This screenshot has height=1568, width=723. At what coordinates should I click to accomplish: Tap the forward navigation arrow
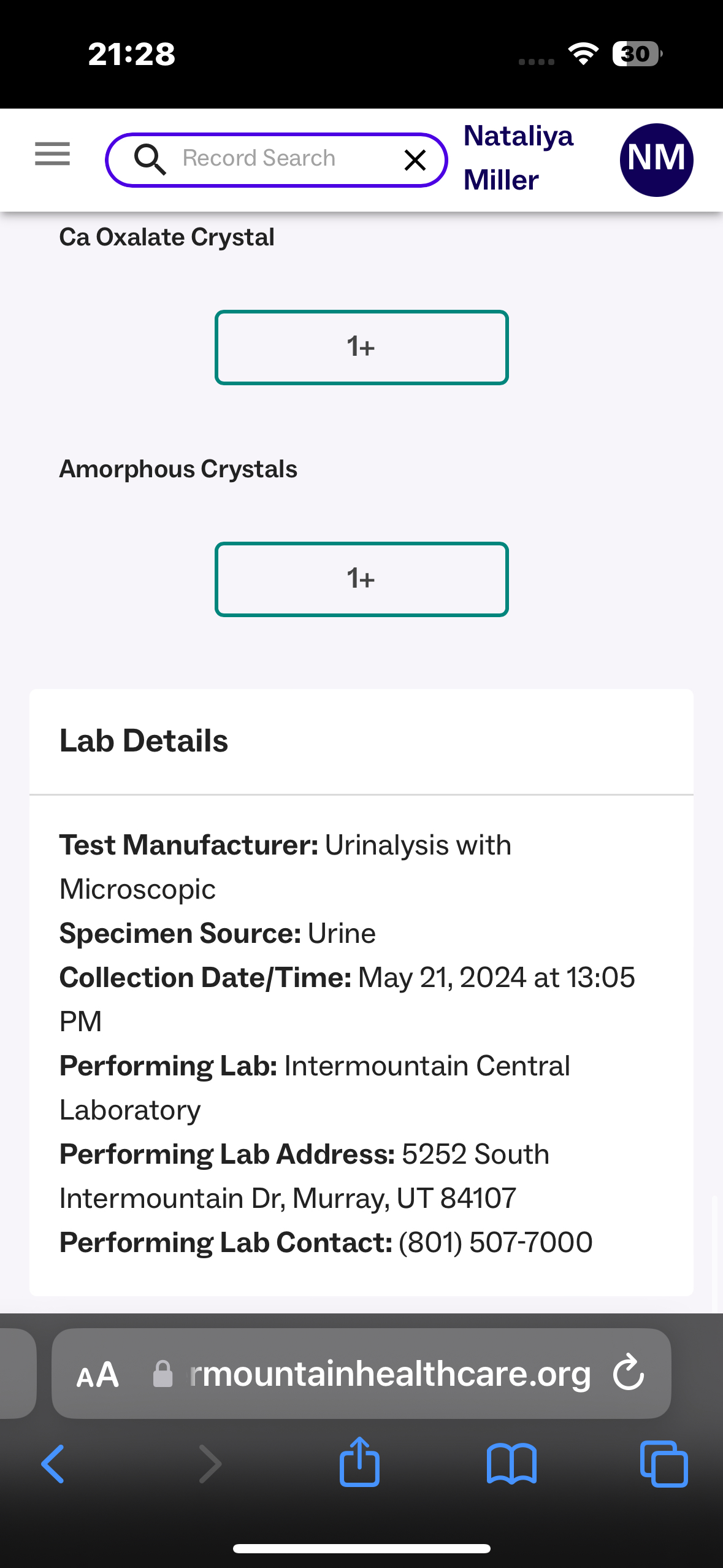click(210, 1464)
